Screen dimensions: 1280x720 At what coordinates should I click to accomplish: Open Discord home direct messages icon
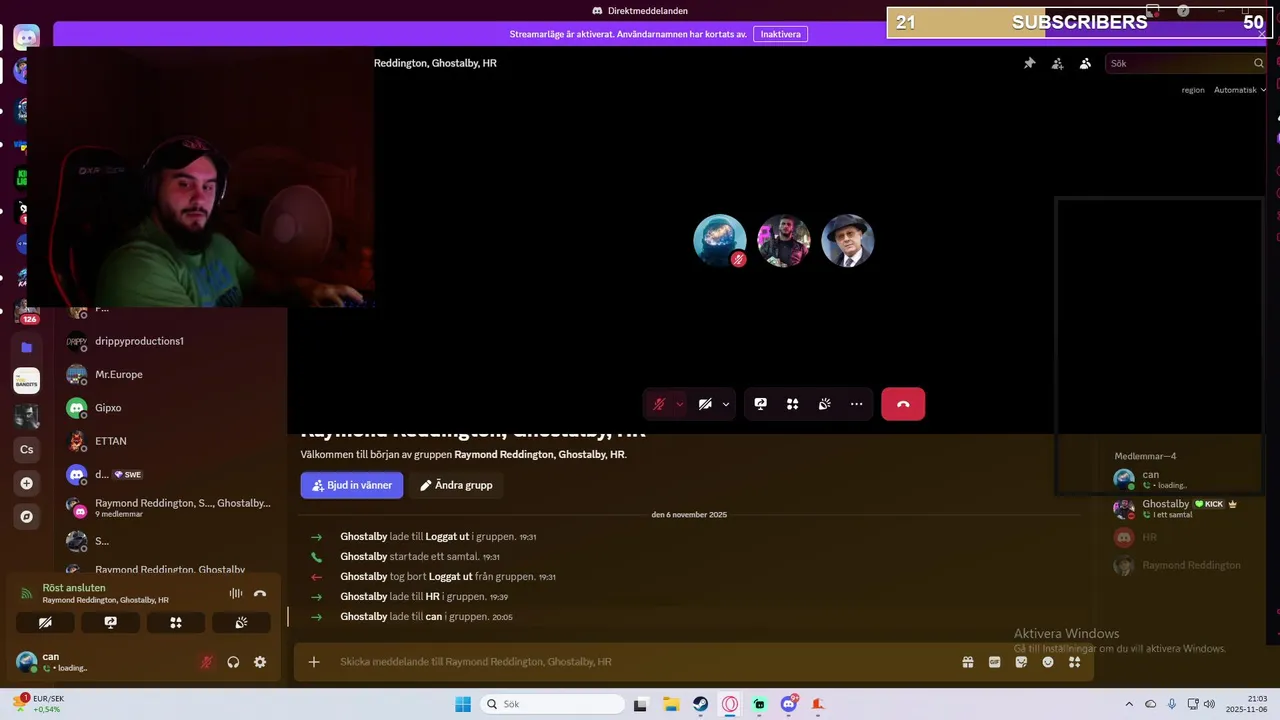click(x=26, y=37)
